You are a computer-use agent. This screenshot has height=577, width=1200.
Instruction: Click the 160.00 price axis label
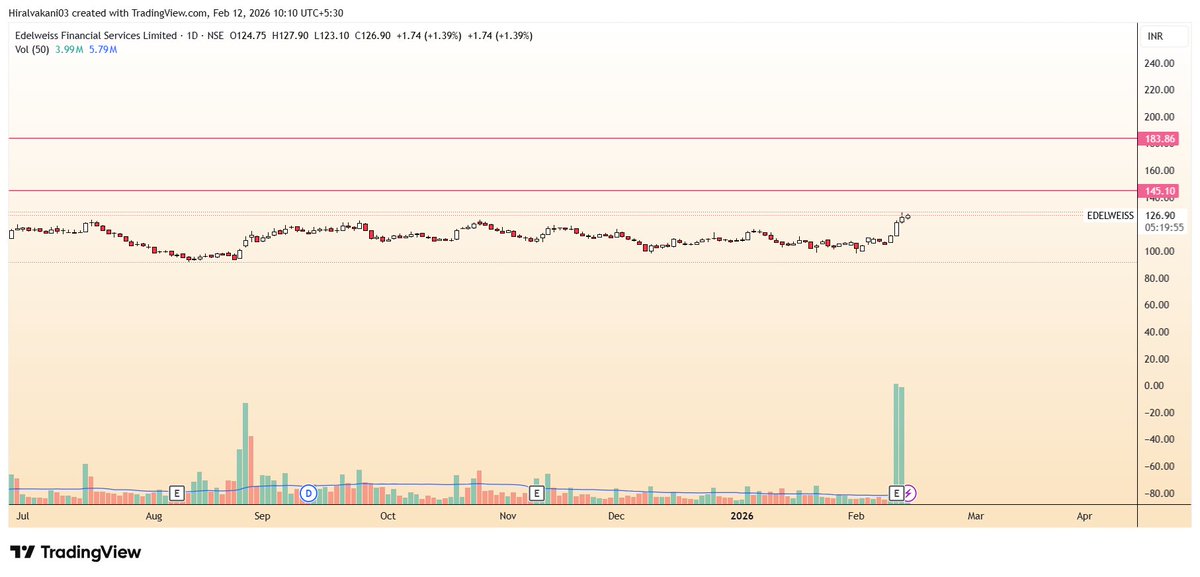click(x=1159, y=171)
